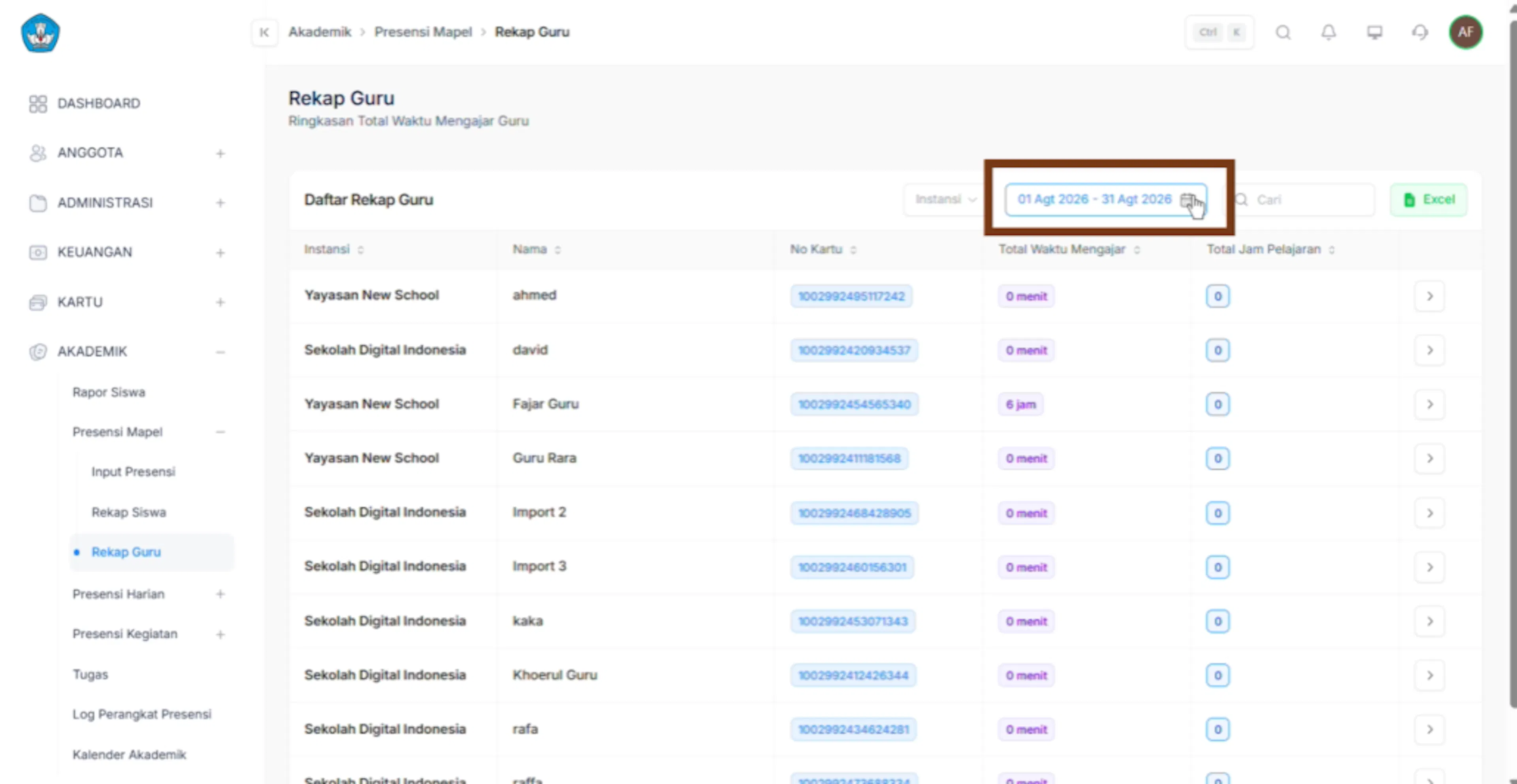The height and width of the screenshot is (784, 1517).
Task: Click the Anggota people icon
Action: tap(38, 153)
